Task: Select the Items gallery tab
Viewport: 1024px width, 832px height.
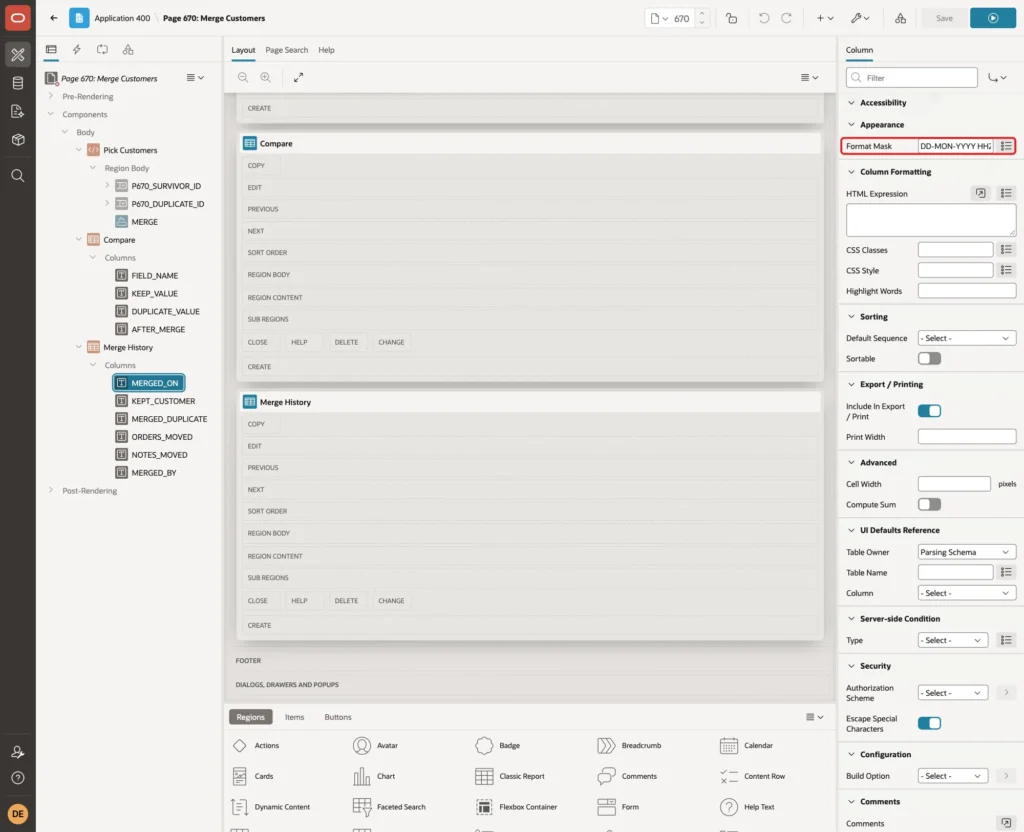Action: pyautogui.click(x=295, y=717)
